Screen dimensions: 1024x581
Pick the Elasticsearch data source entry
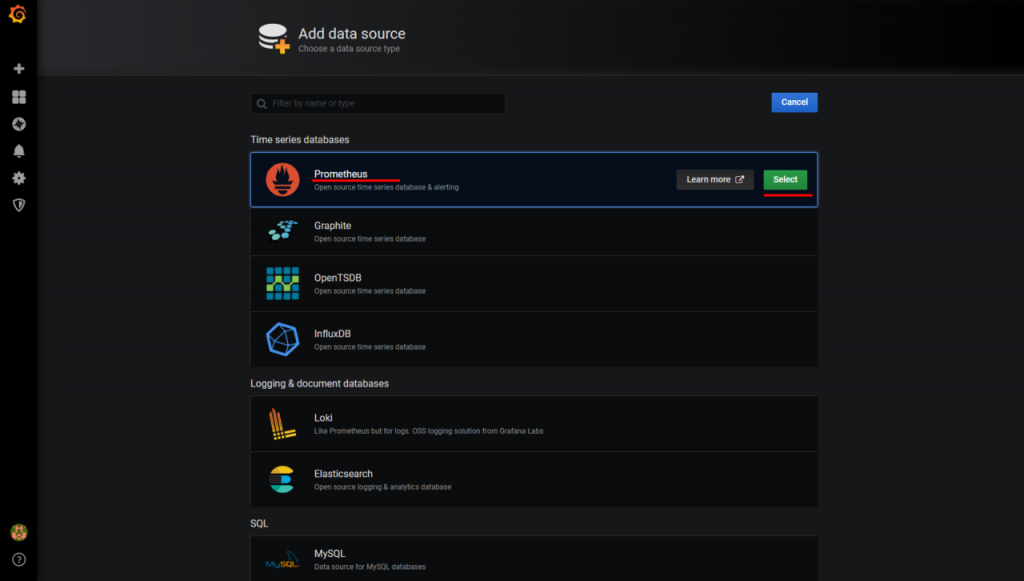coord(533,480)
